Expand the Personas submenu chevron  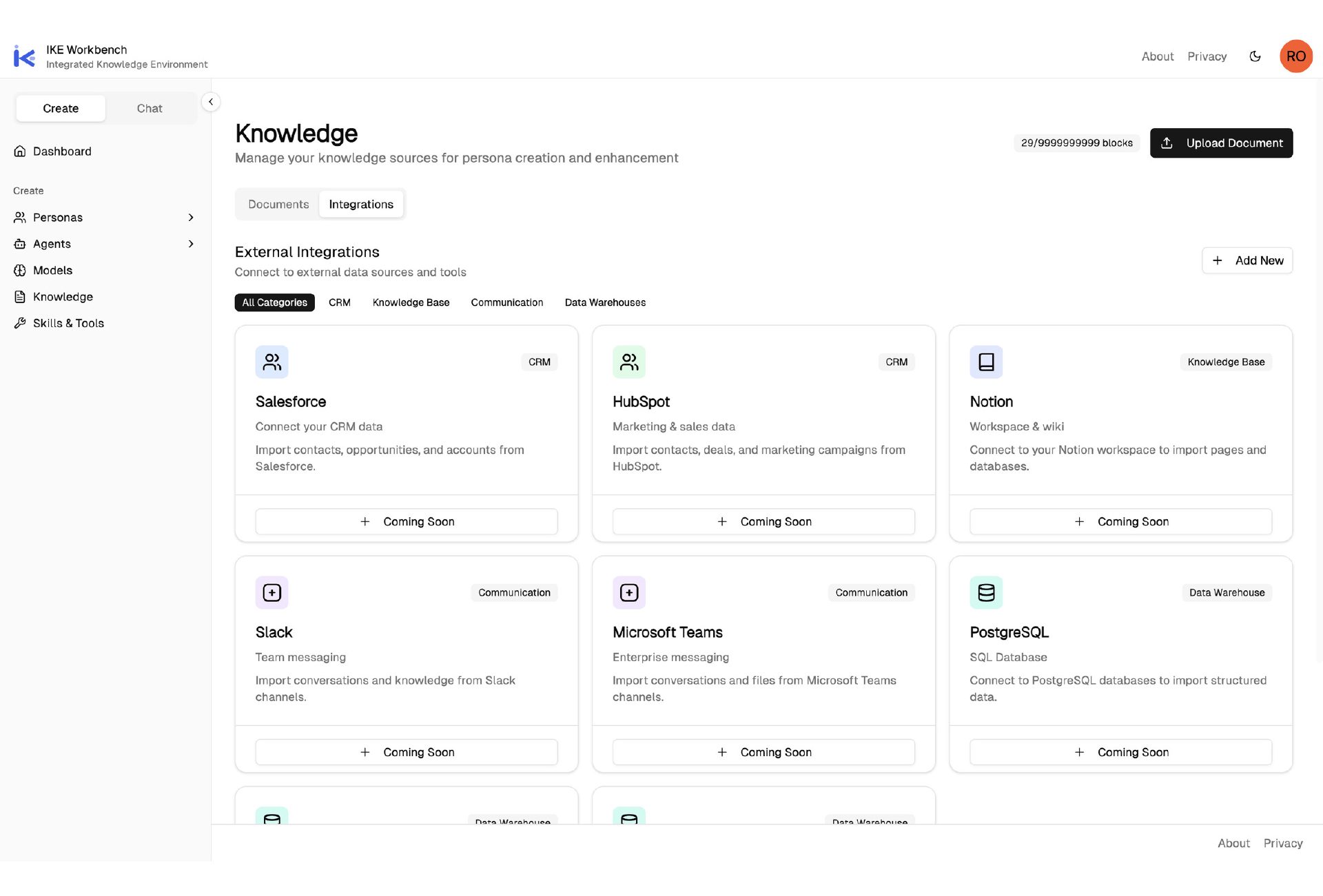[191, 218]
